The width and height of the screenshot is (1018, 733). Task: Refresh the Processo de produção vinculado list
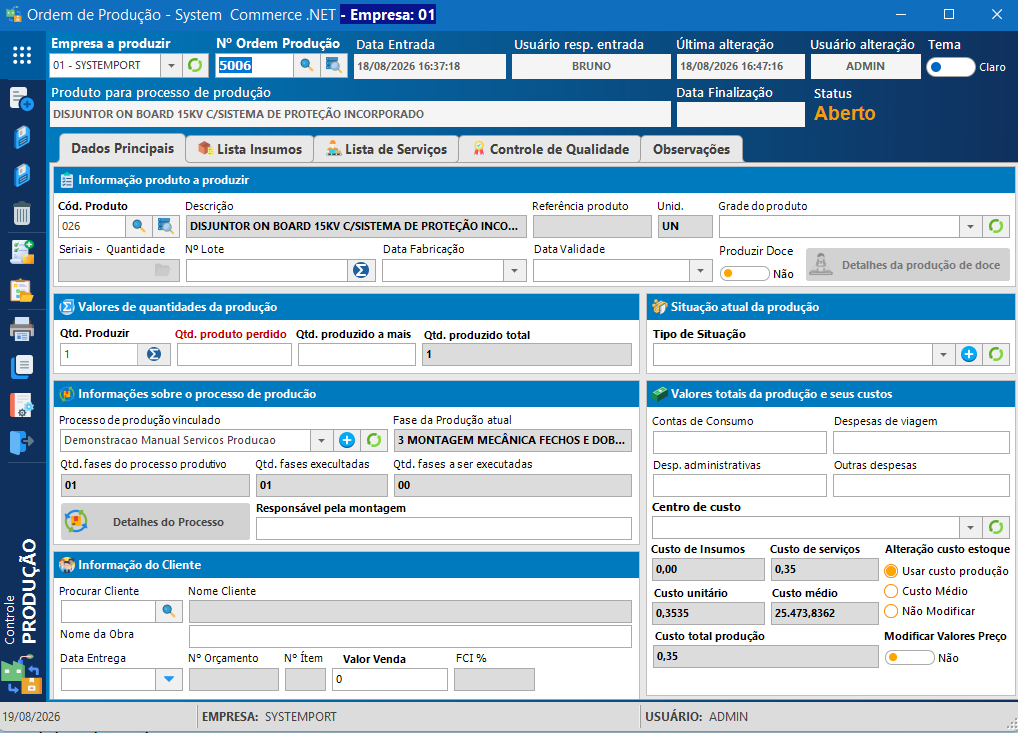coord(374,440)
